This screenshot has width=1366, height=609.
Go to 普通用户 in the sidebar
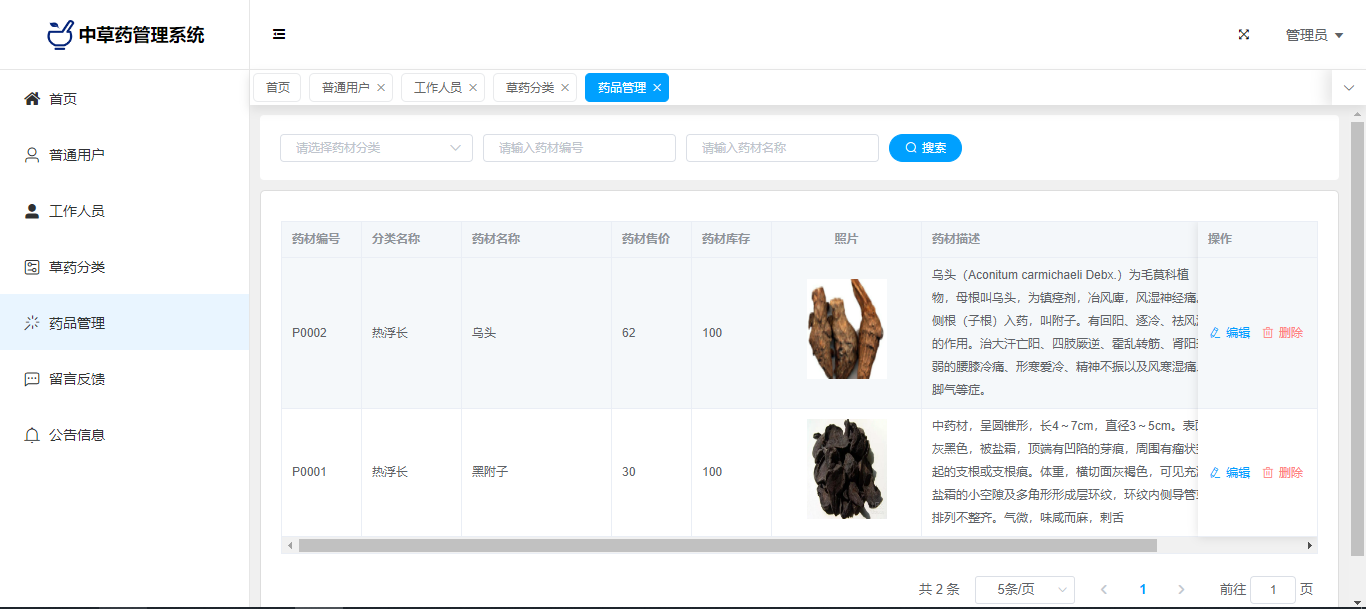[x=76, y=155]
